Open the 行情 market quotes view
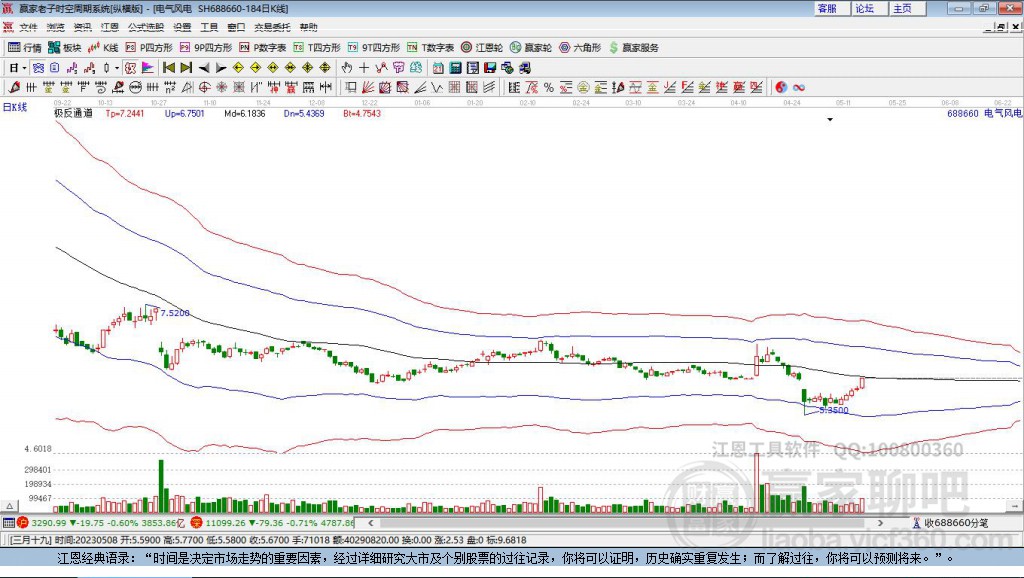 (x=25, y=47)
